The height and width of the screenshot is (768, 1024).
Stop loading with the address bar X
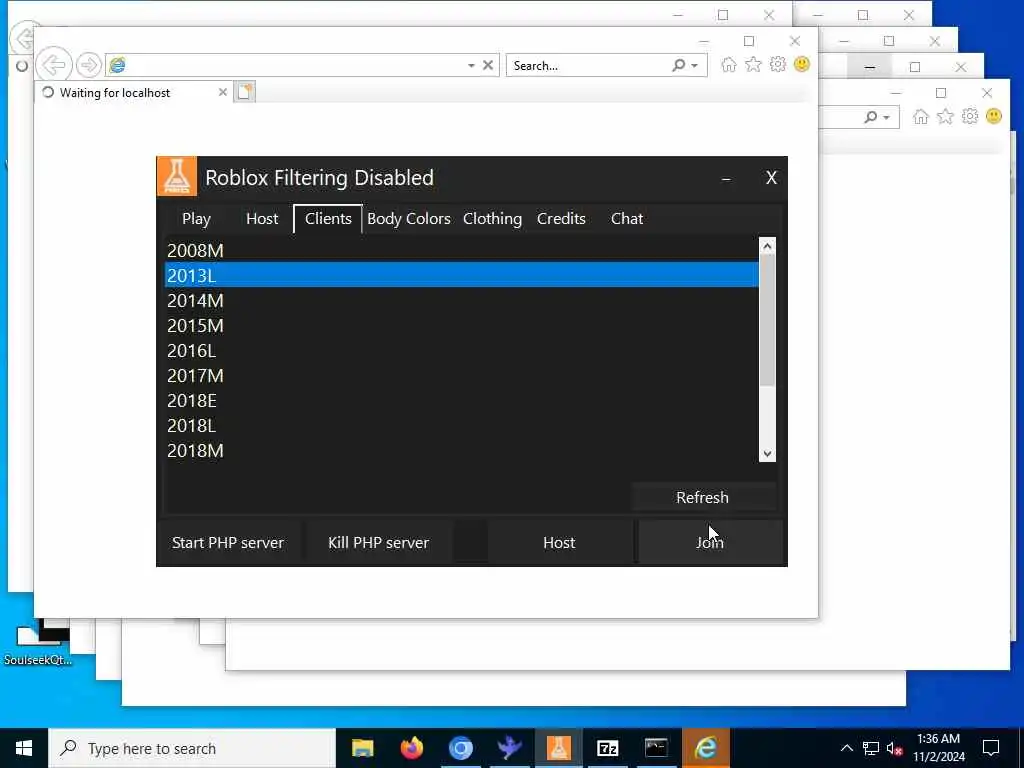coord(488,65)
